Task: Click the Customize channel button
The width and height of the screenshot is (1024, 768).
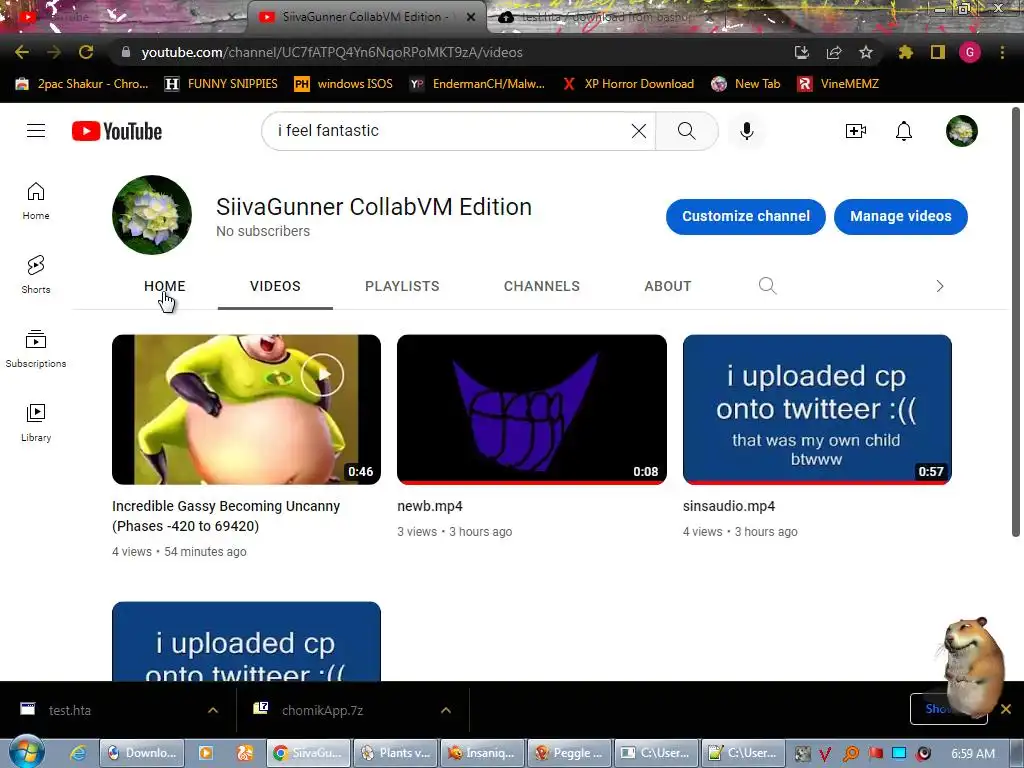Action: click(746, 216)
